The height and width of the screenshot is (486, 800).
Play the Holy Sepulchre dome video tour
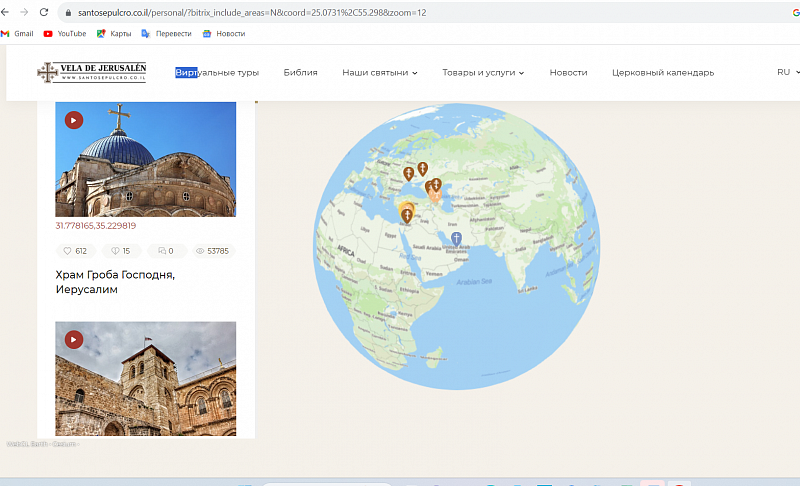coord(74,120)
